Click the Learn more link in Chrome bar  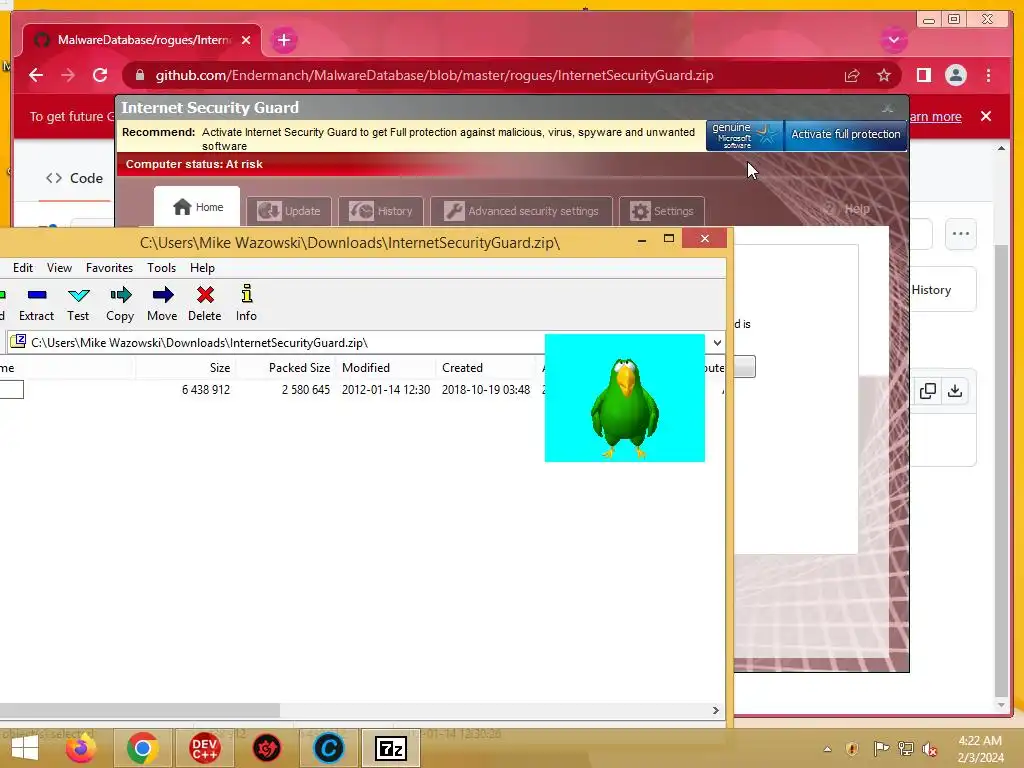(x=935, y=117)
